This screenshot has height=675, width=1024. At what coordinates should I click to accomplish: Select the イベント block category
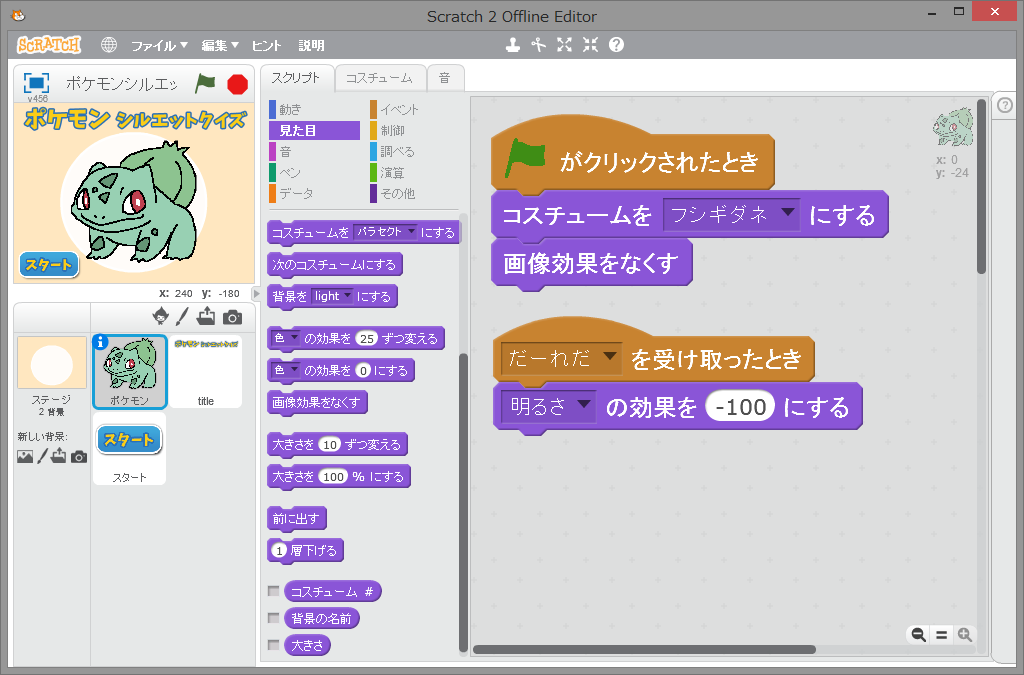tap(413, 109)
